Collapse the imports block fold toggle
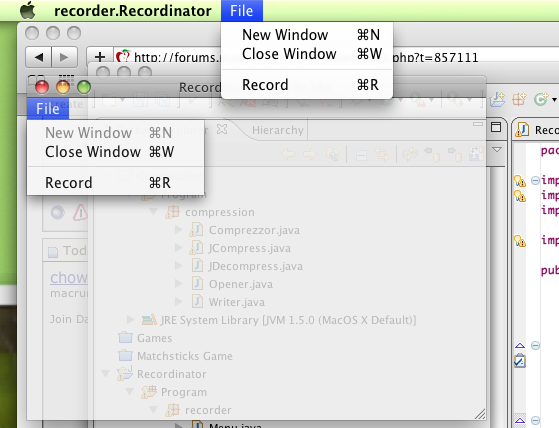The image size is (559, 428). pyautogui.click(x=535, y=180)
